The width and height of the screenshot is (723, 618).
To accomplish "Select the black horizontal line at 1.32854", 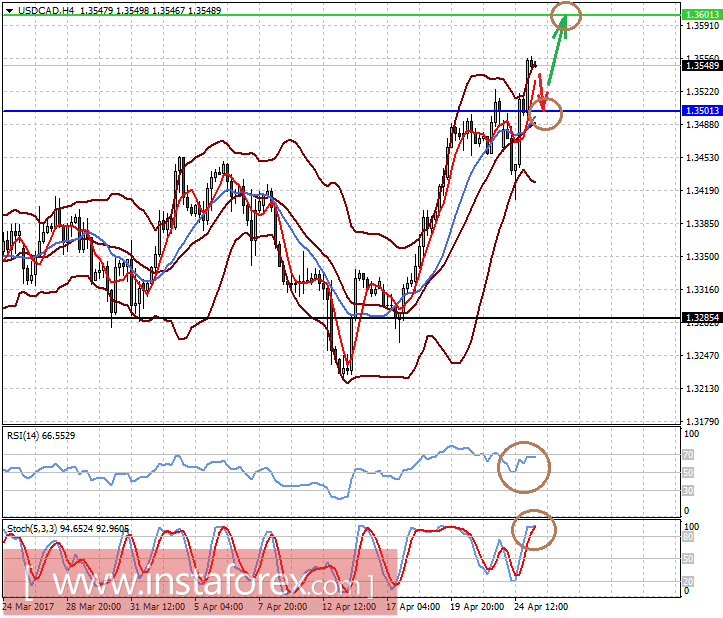I will (x=342, y=318).
